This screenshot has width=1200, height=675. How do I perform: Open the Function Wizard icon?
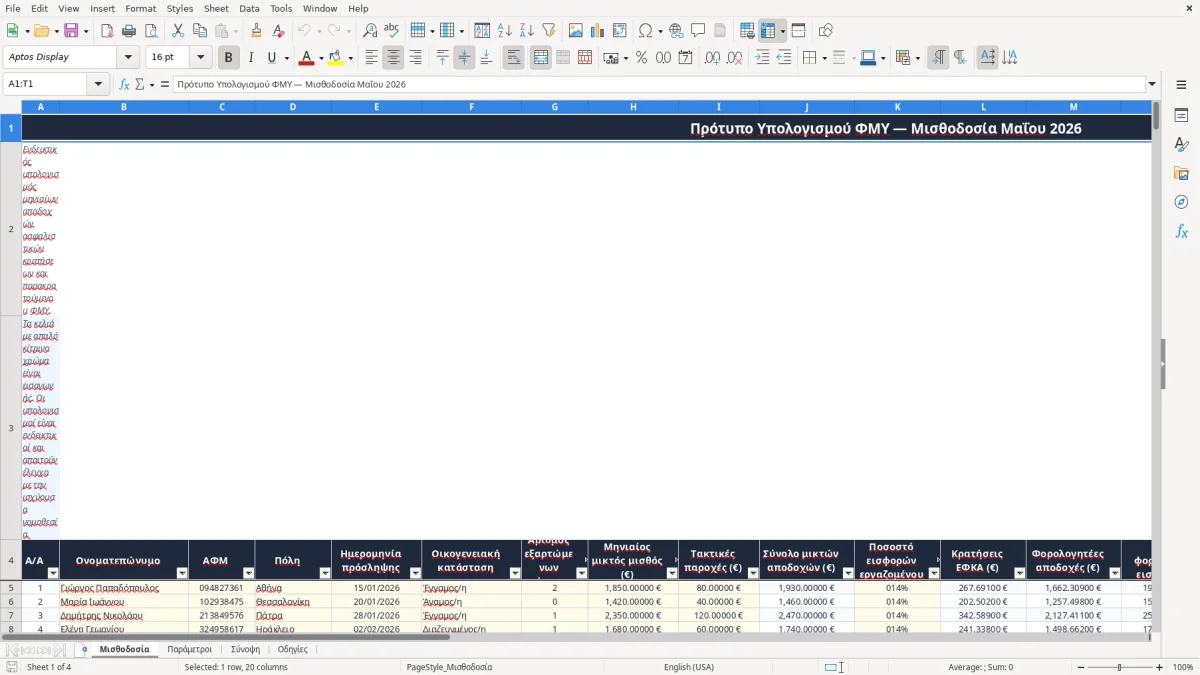coord(124,84)
